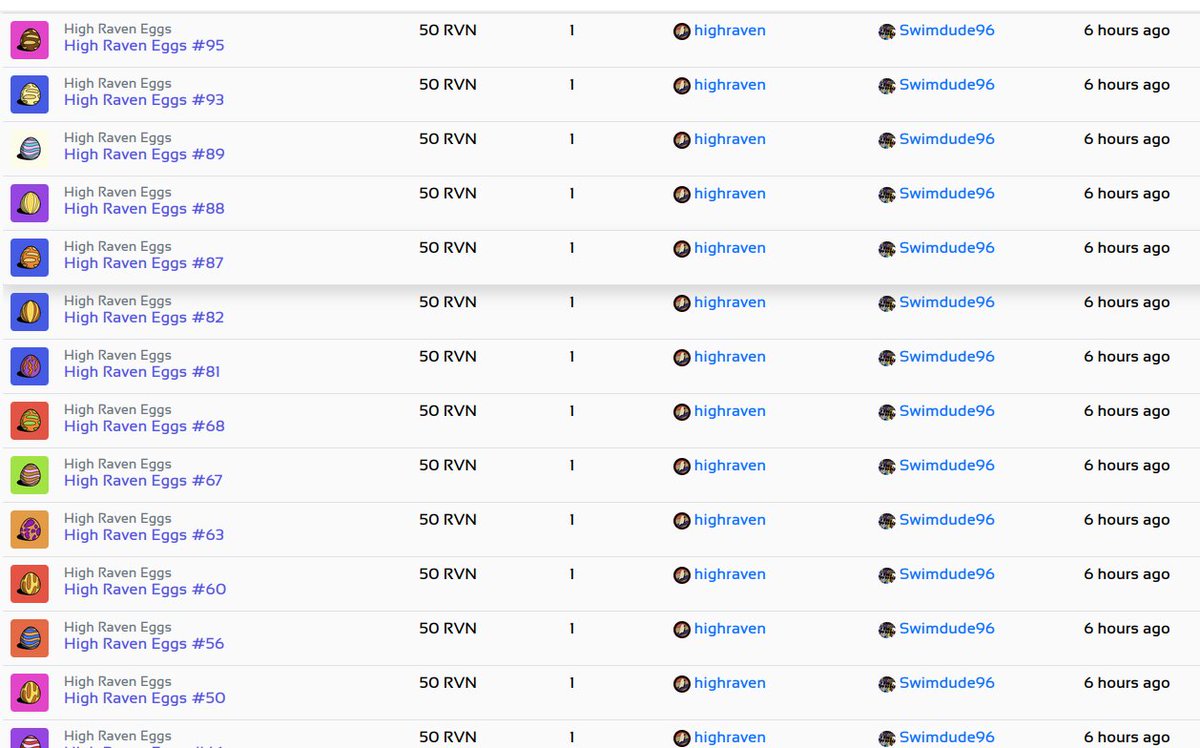Screen dimensions: 1200x748
Task: Open the High Raven Eggs #93 thumbnail
Action: point(30,94)
